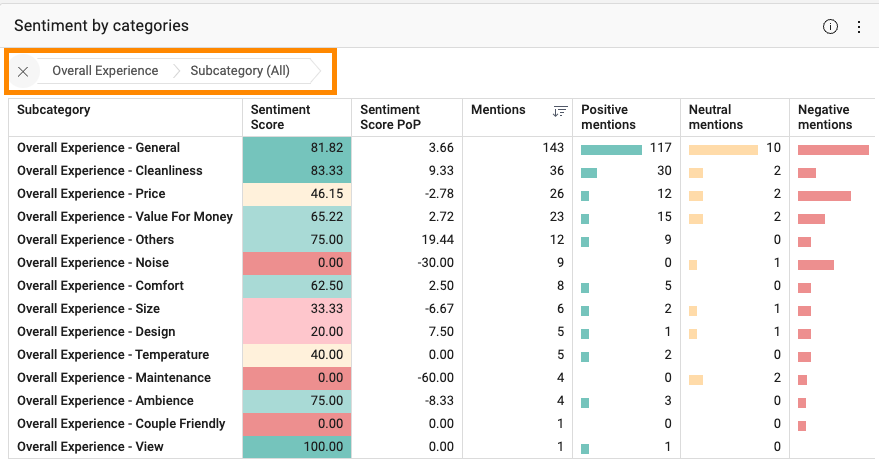Sort by Sentiment Score column header
This screenshot has height=475, width=879.
point(280,117)
